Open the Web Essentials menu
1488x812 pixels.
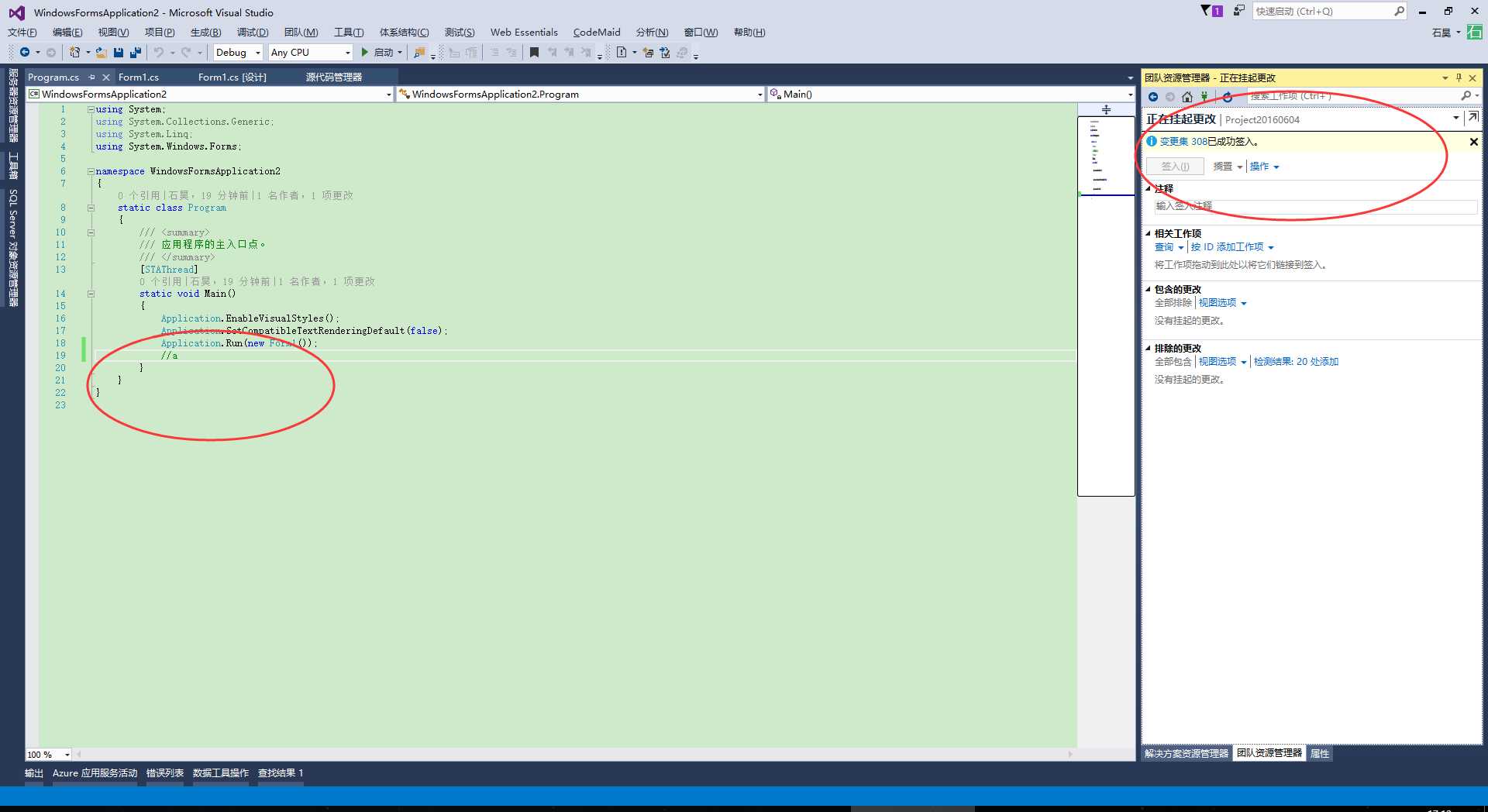[524, 33]
